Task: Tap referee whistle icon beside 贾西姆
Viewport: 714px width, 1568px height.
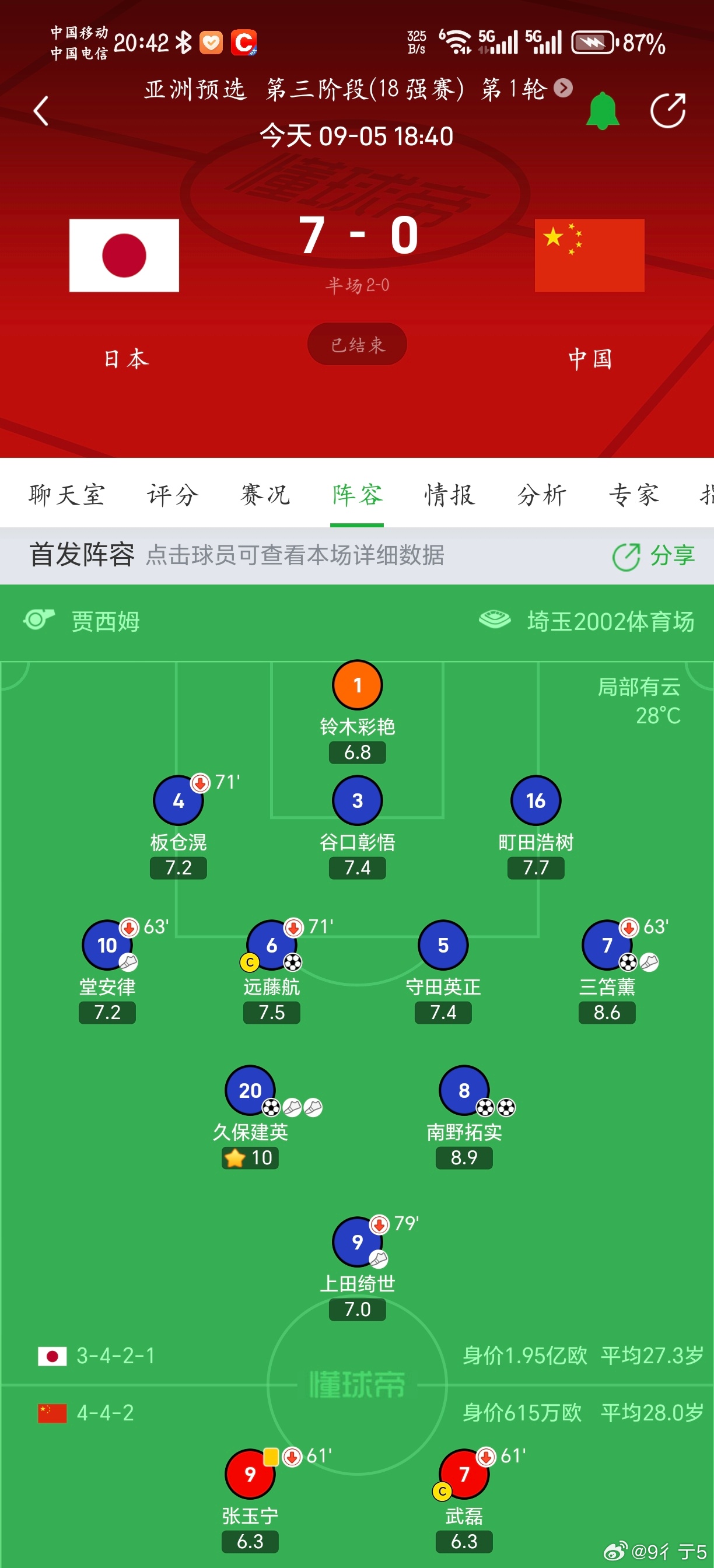Action: tap(38, 620)
